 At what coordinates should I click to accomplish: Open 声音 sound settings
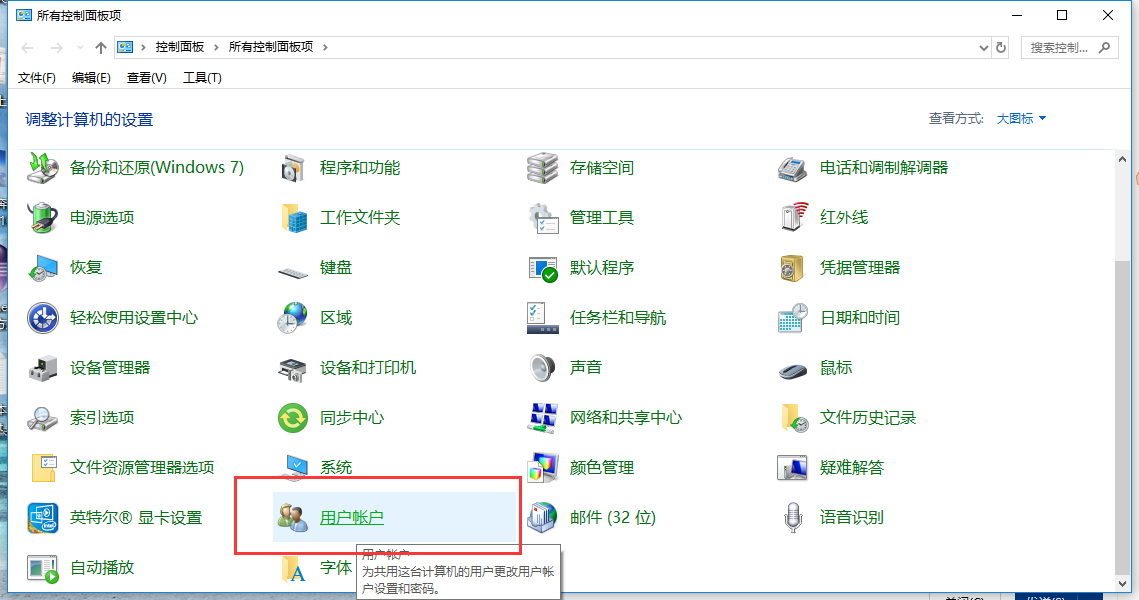tap(584, 367)
